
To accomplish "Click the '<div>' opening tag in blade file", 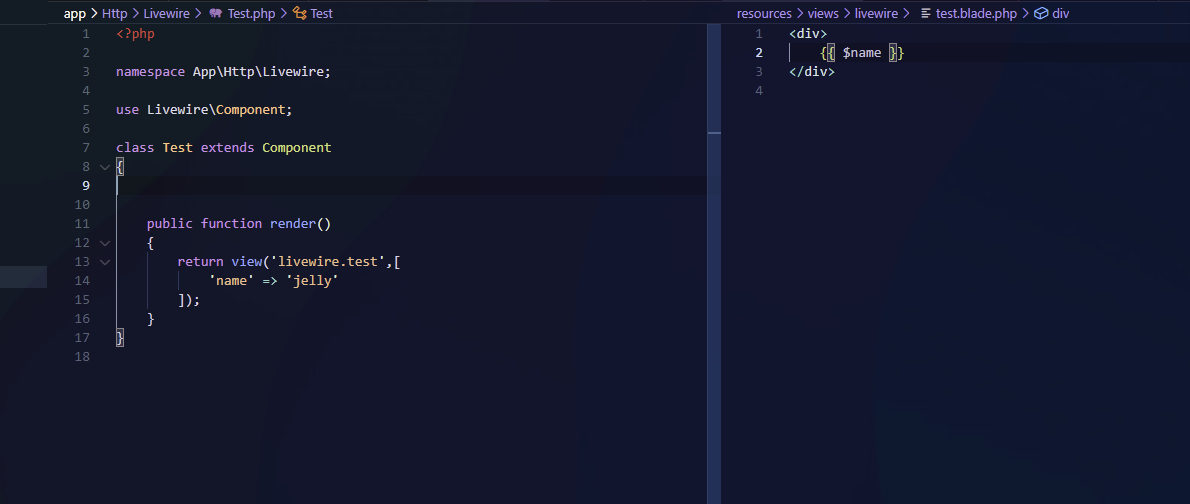I will pyautogui.click(x=808, y=34).
